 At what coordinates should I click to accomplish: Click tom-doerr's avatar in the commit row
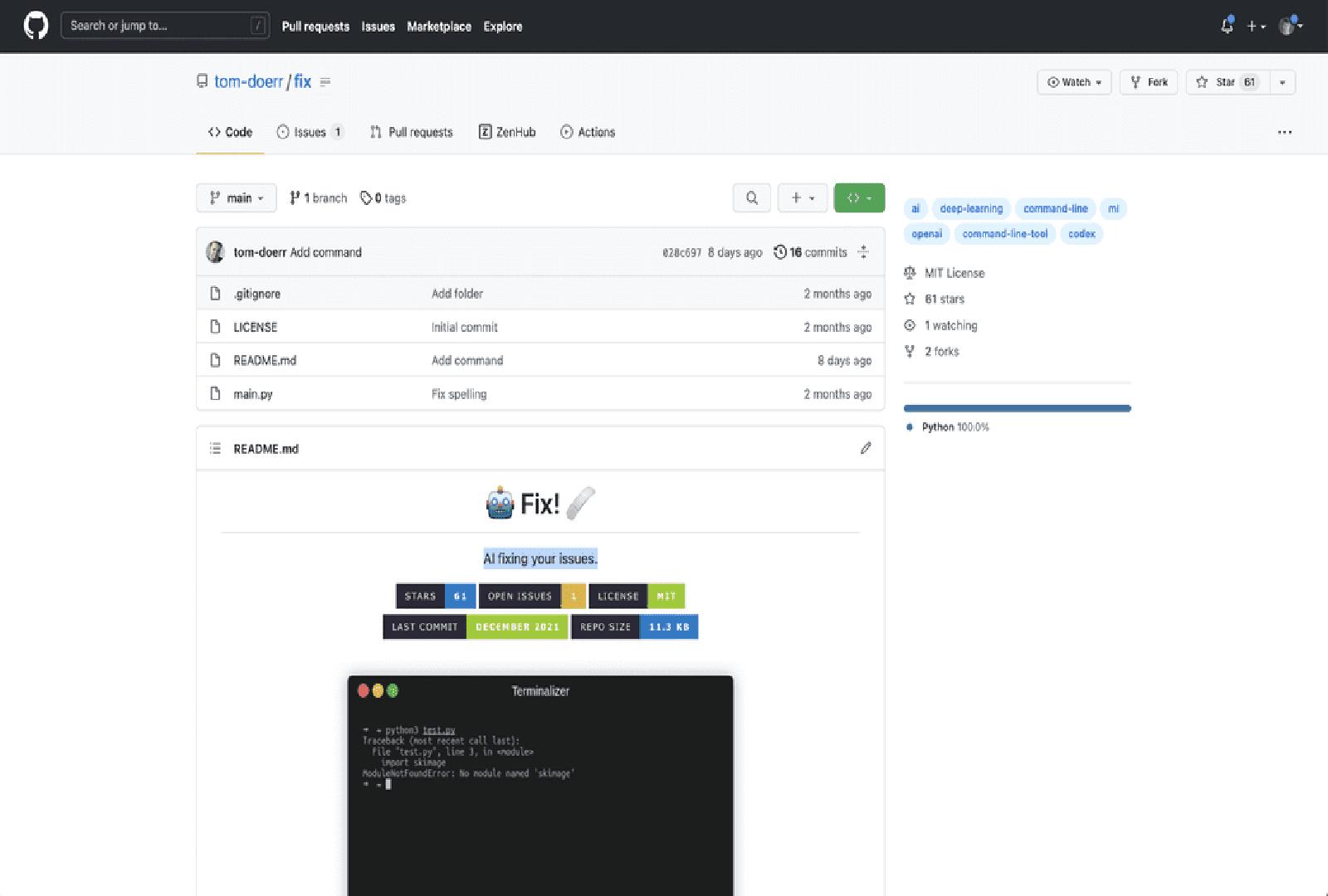coord(215,252)
